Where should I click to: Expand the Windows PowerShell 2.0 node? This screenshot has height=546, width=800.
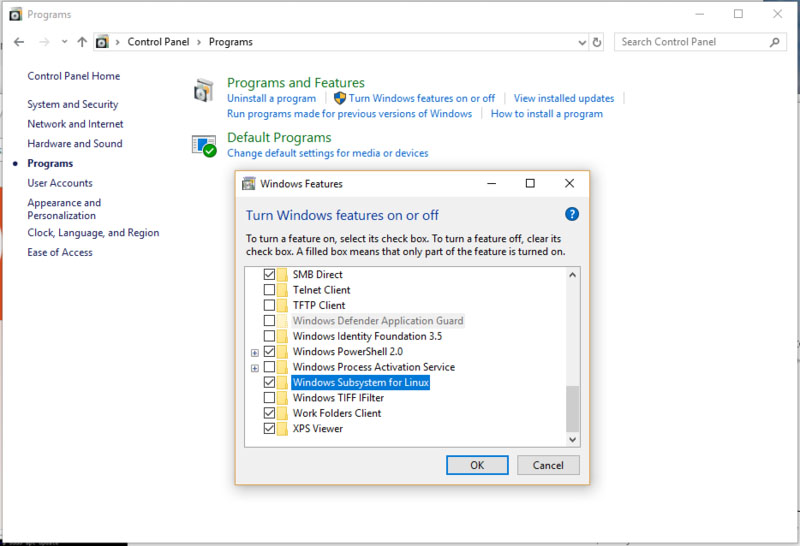255,352
